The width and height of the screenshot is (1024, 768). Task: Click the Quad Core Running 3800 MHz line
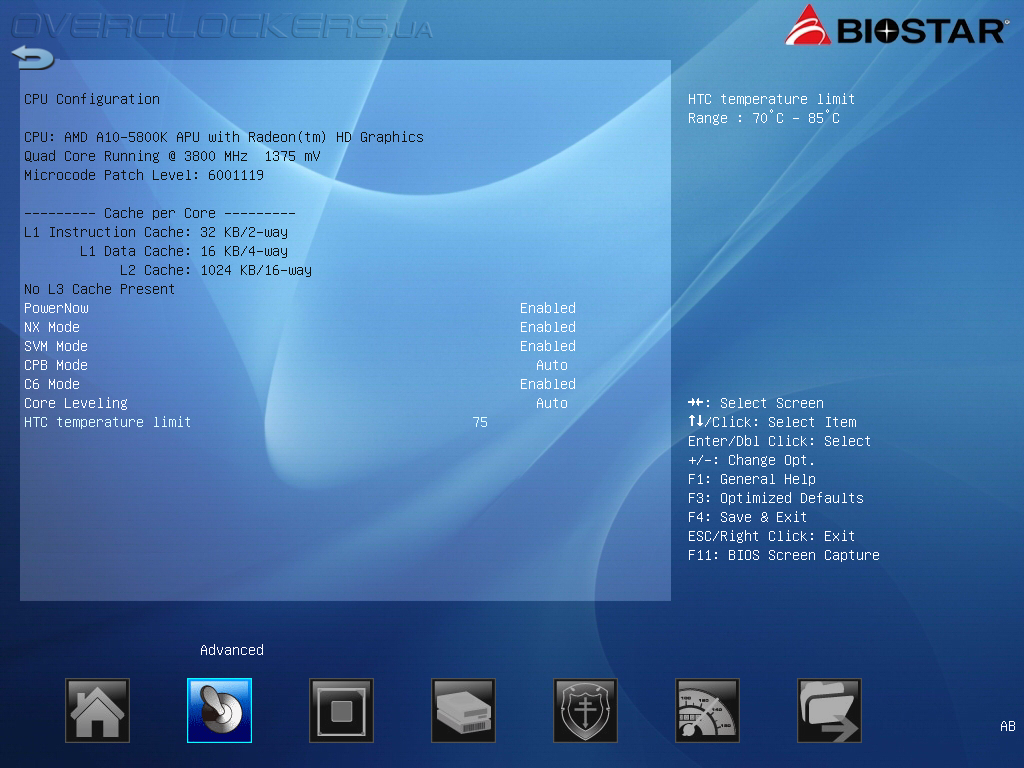click(172, 156)
